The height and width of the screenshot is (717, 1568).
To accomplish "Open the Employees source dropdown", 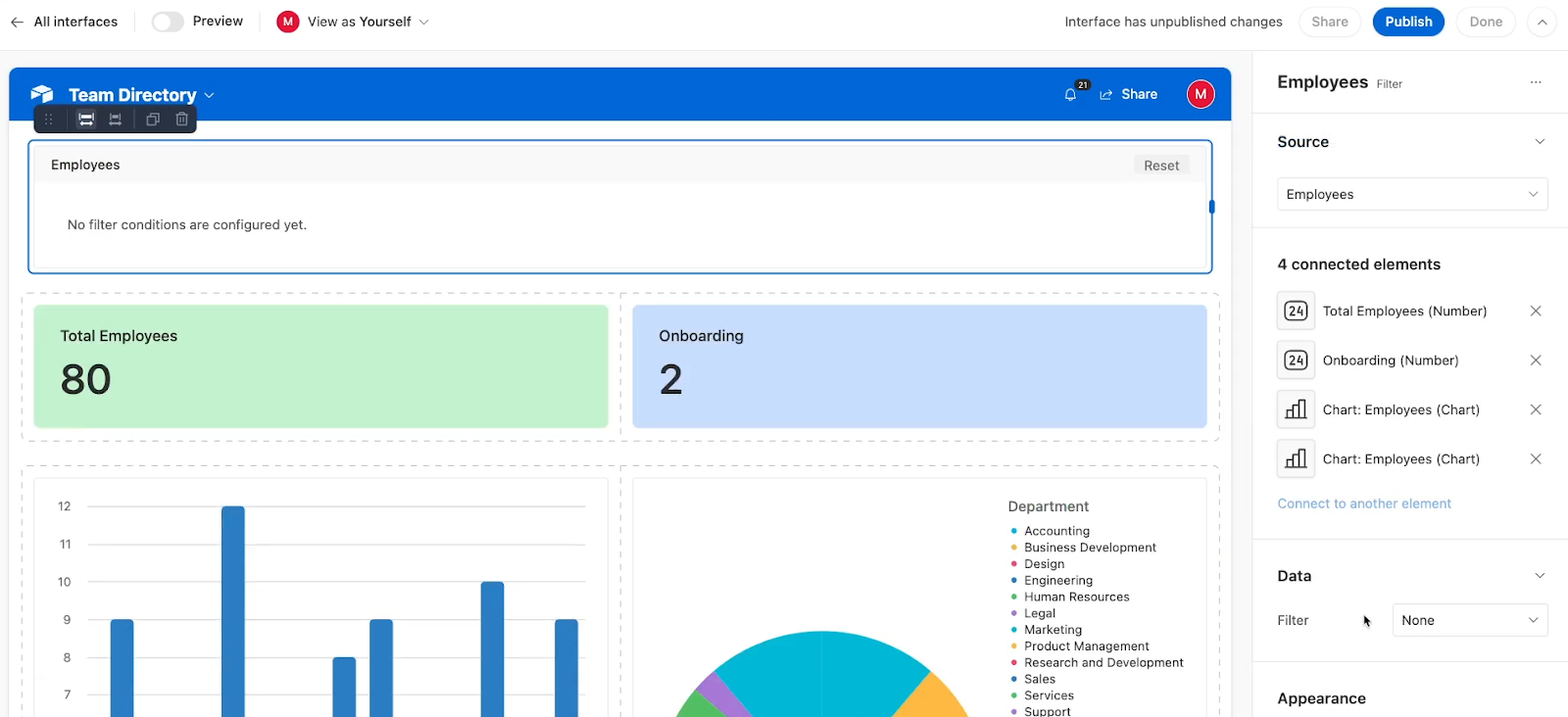I will [1412, 194].
